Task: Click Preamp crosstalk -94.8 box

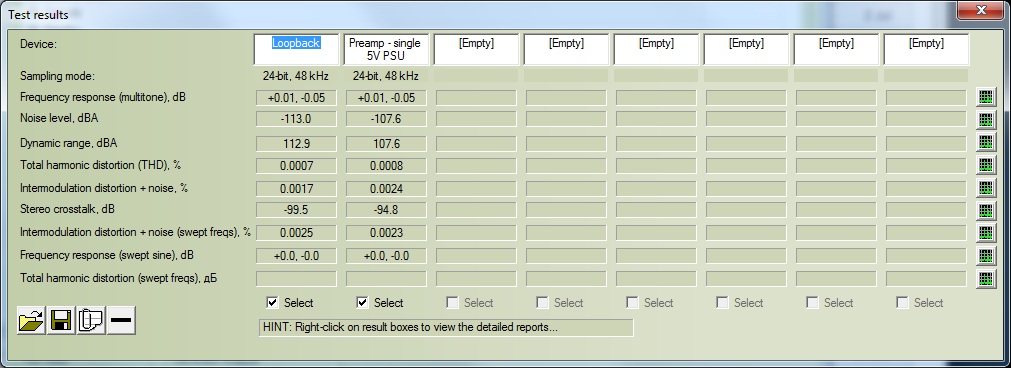Action: [386, 210]
